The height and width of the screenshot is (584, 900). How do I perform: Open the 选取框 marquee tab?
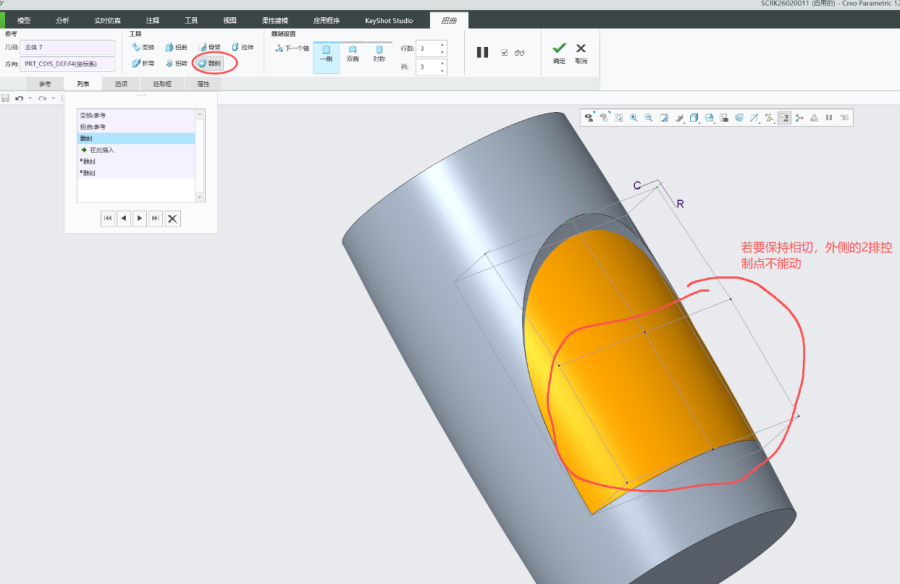click(162, 84)
